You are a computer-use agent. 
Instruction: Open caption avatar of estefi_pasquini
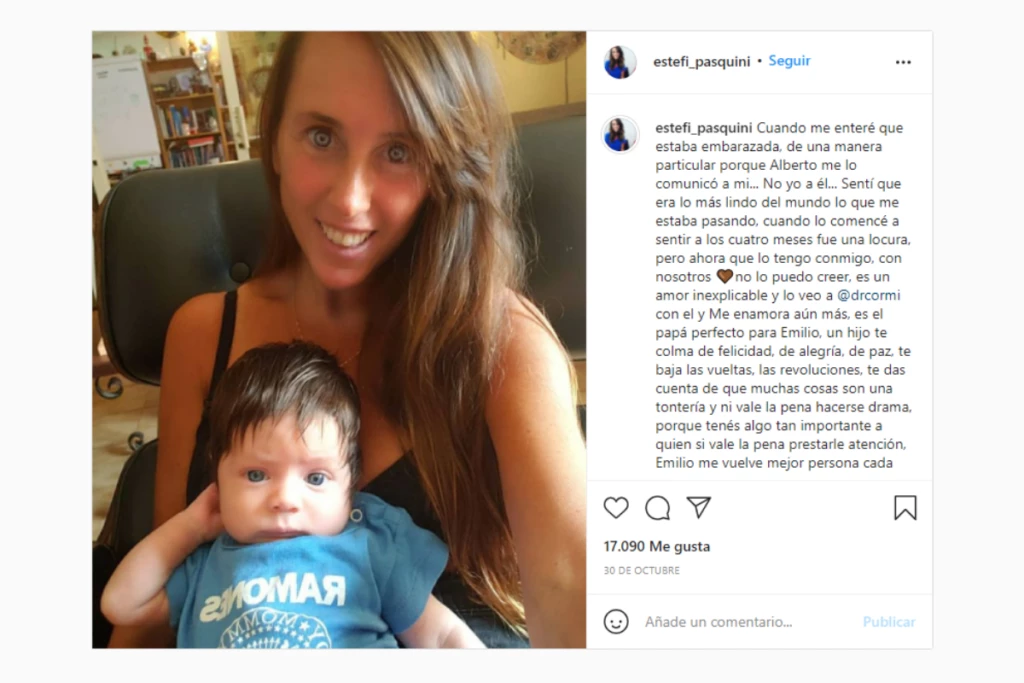tap(620, 135)
